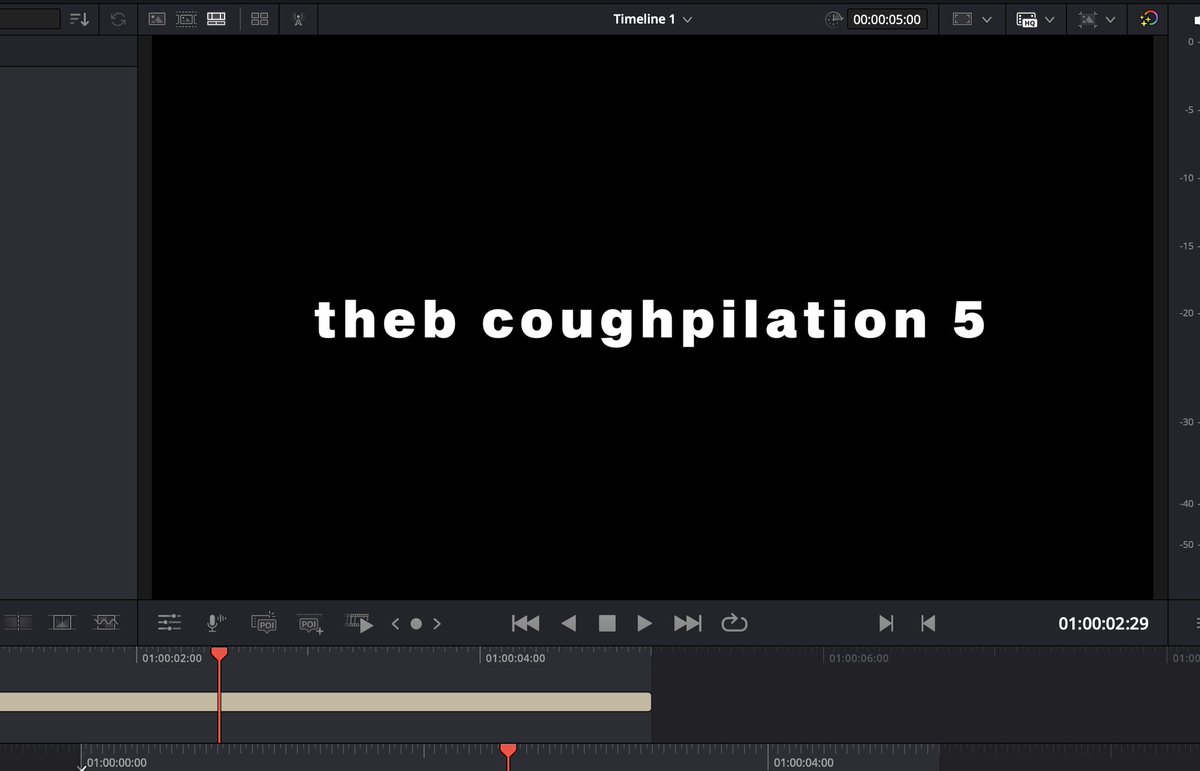Click the 00:00:05:00 duration field

pyautogui.click(x=887, y=19)
